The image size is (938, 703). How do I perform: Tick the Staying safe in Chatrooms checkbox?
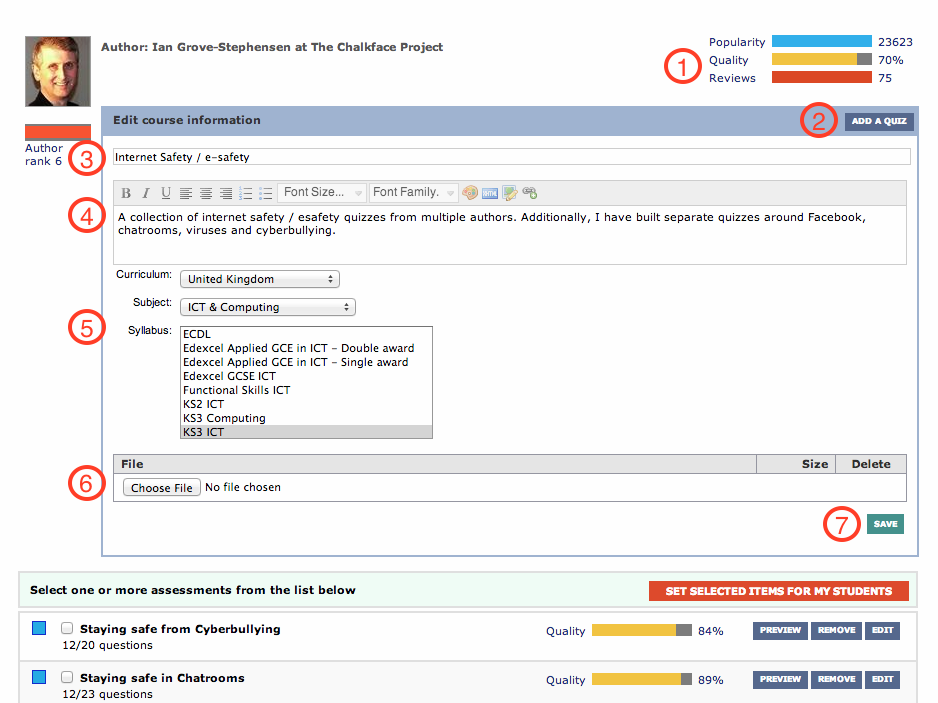(x=67, y=678)
